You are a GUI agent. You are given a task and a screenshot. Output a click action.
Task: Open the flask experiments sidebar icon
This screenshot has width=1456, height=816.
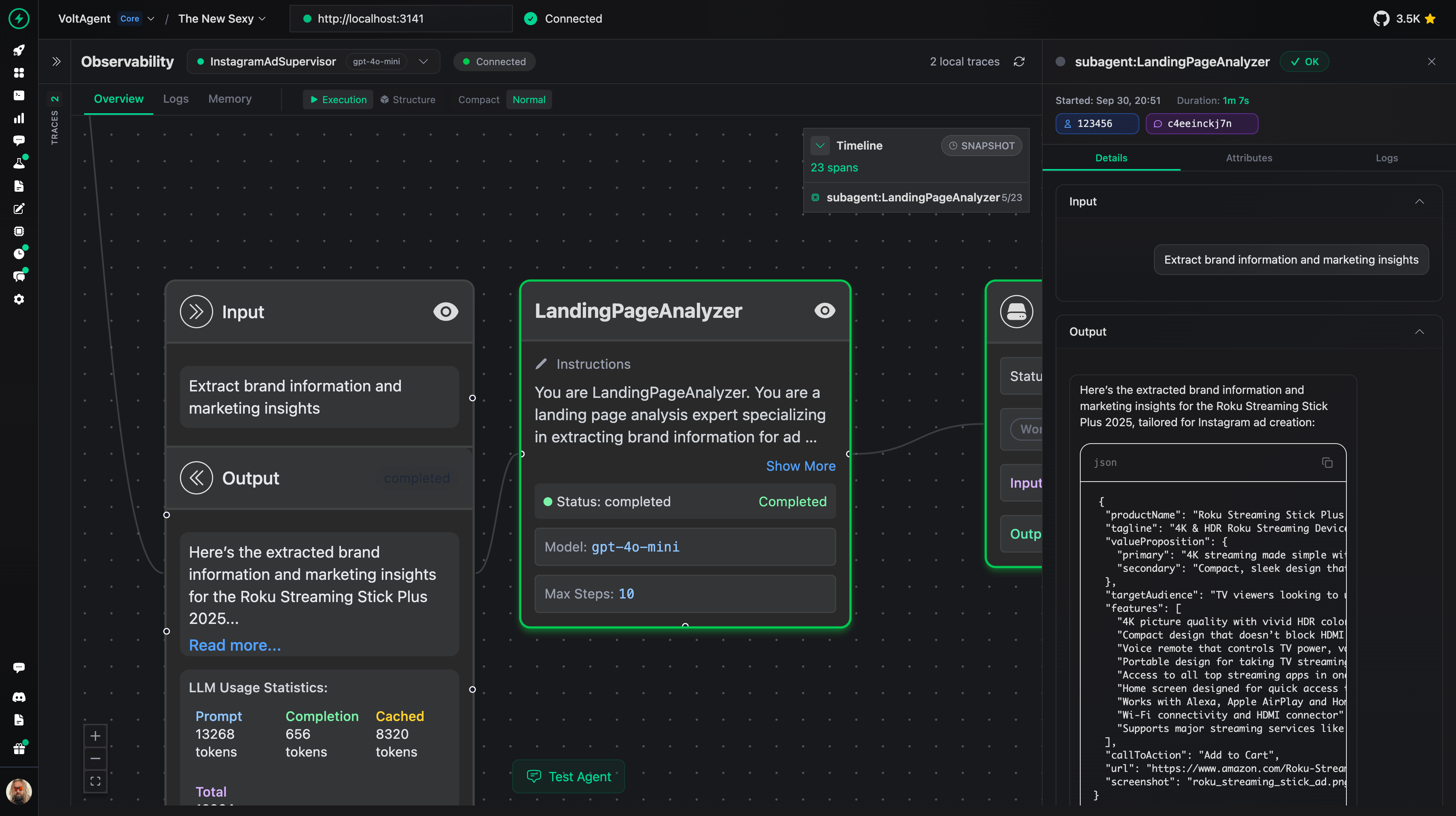tap(19, 163)
